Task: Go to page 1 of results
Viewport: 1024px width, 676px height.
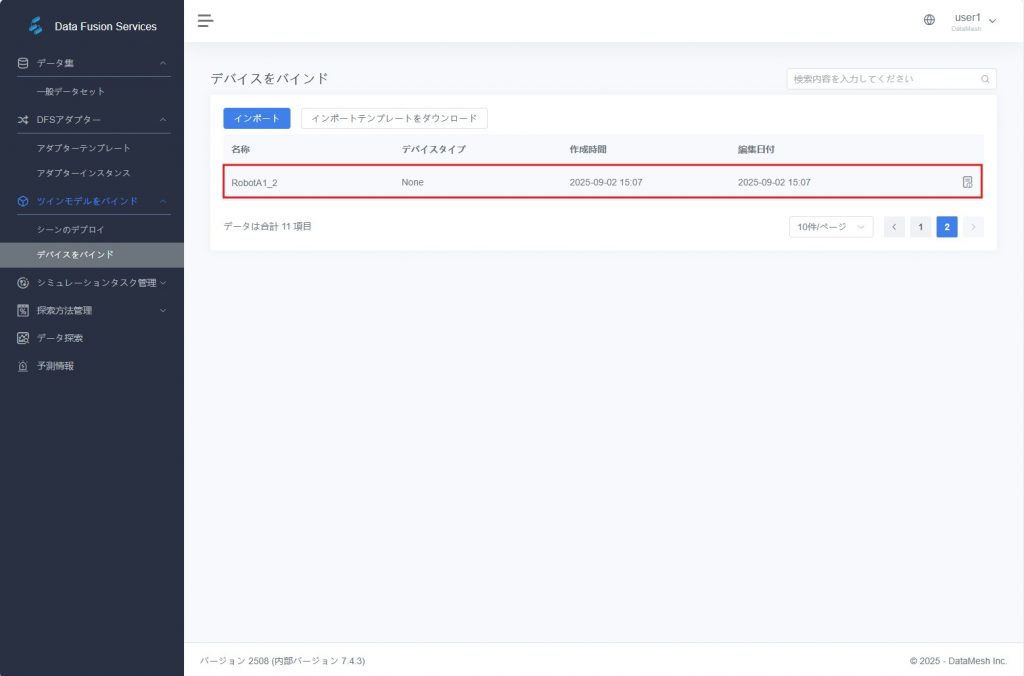Action: (920, 227)
